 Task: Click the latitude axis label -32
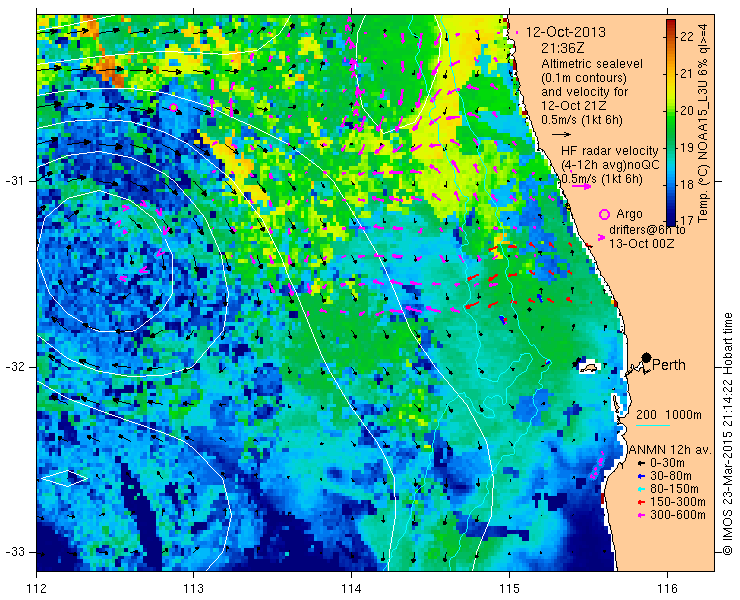(14, 367)
